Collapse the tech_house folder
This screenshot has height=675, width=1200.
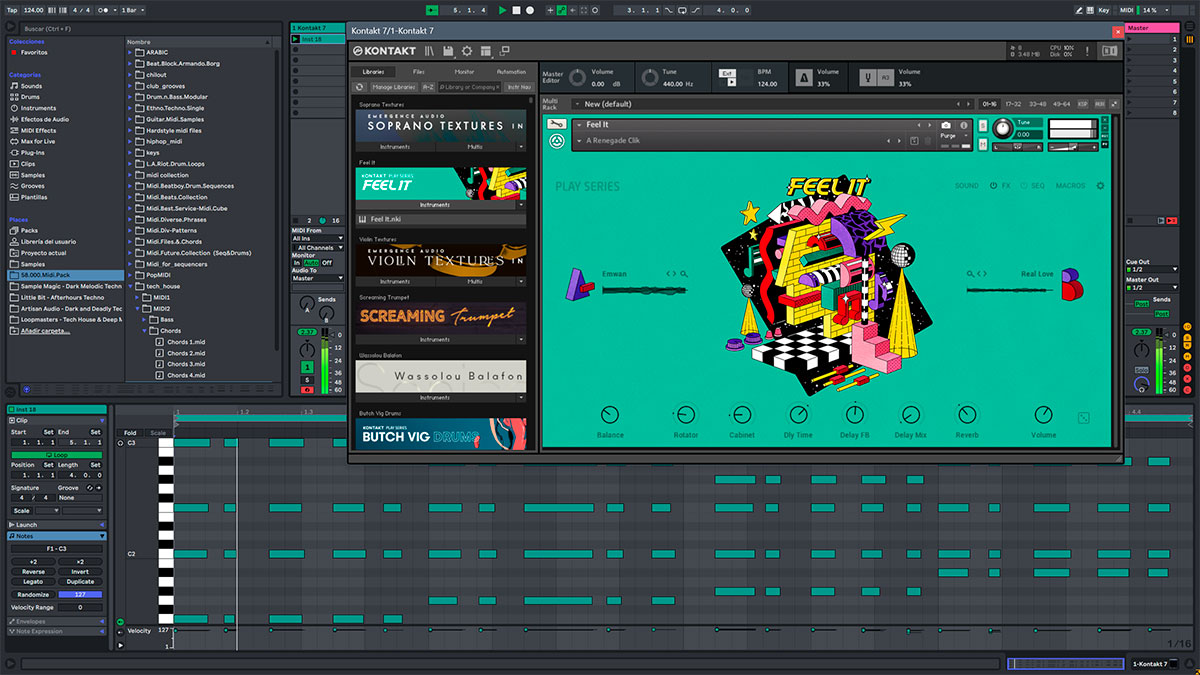[131, 286]
